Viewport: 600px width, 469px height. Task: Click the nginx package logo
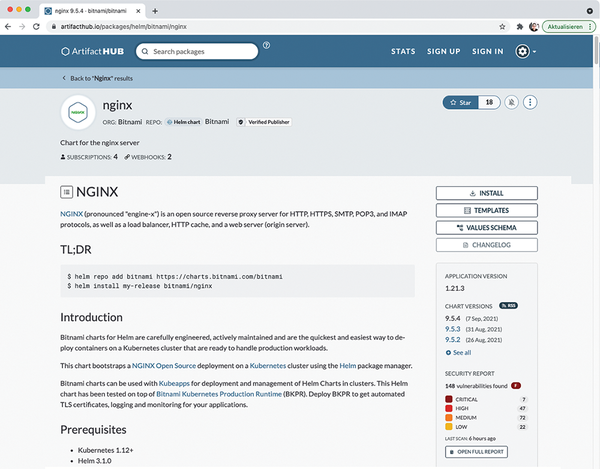tap(78, 112)
